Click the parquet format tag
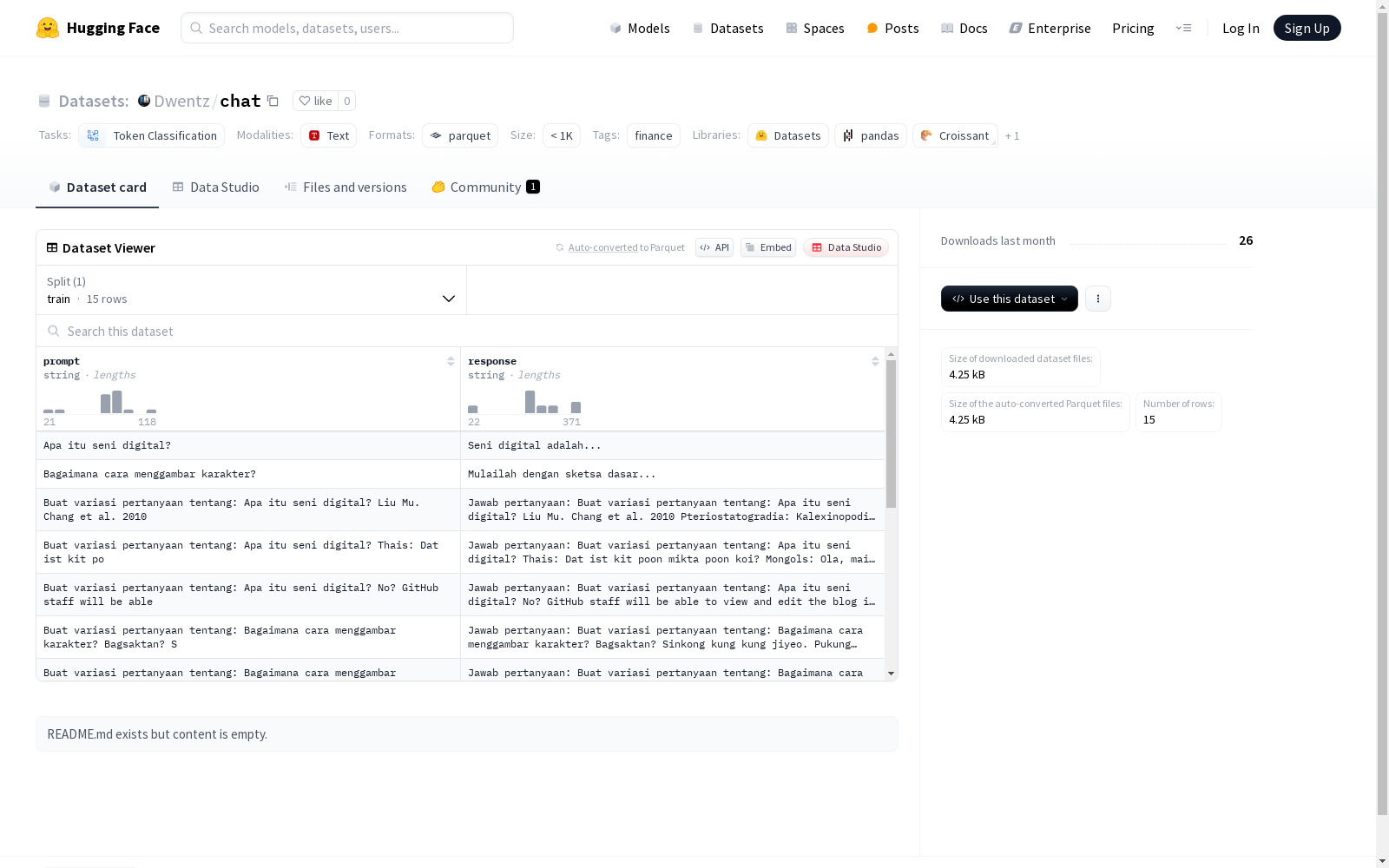This screenshot has width=1389, height=868. coord(460,135)
